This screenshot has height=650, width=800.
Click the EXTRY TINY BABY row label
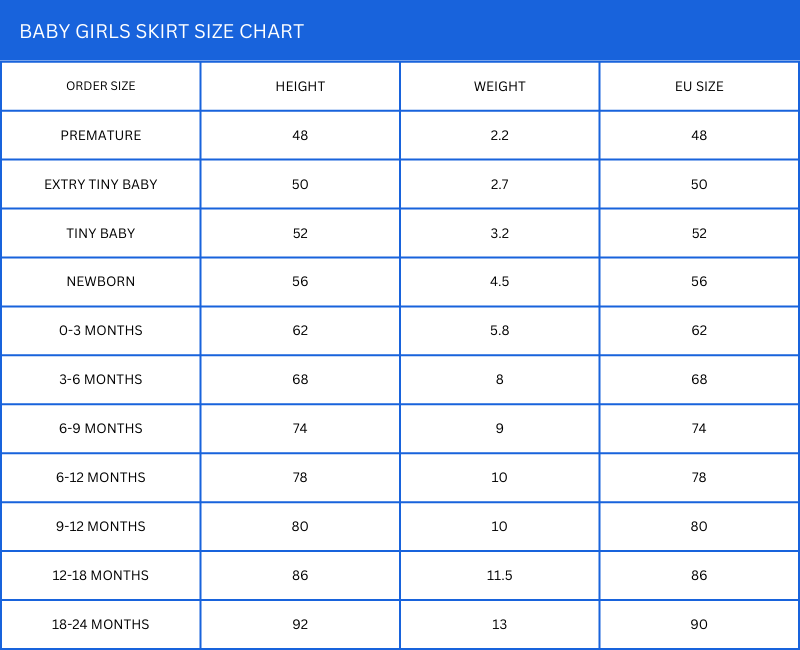coord(101,184)
